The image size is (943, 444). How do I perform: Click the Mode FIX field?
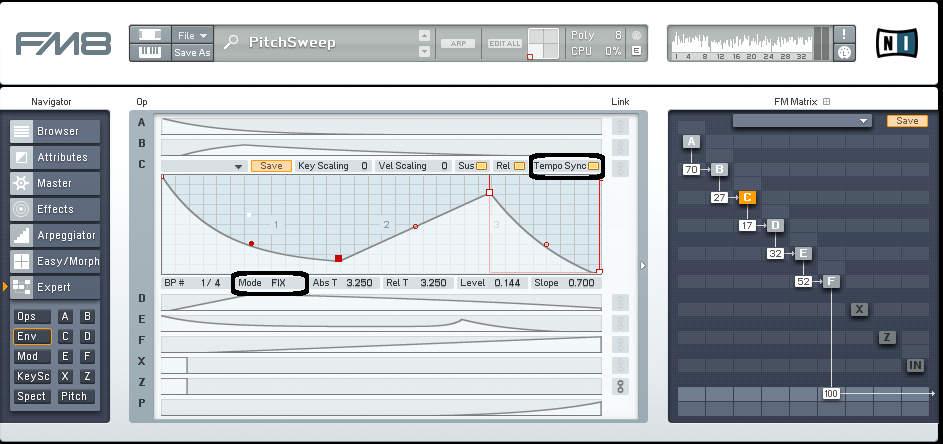pyautogui.click(x=271, y=283)
